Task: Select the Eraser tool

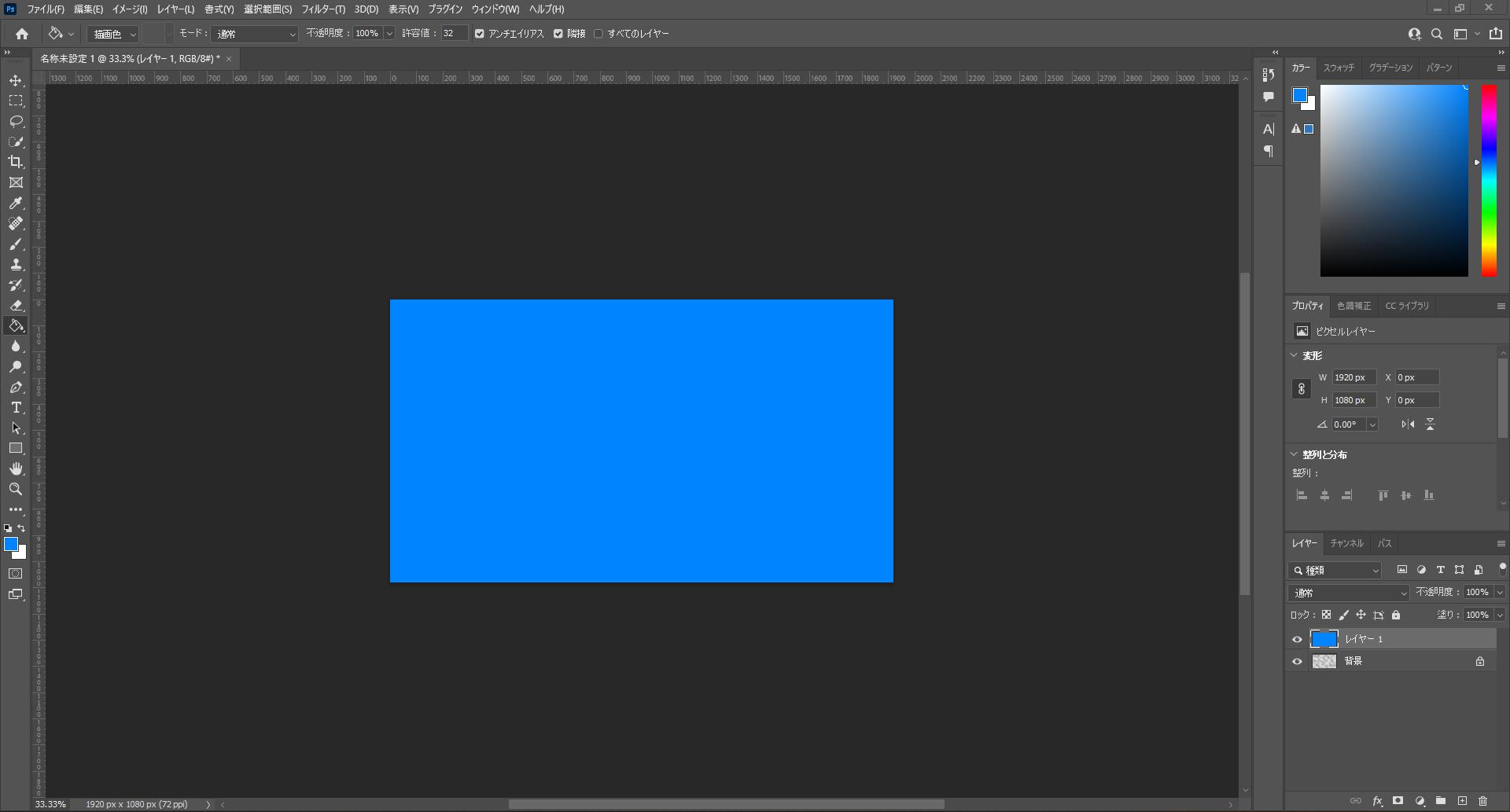Action: 16,306
